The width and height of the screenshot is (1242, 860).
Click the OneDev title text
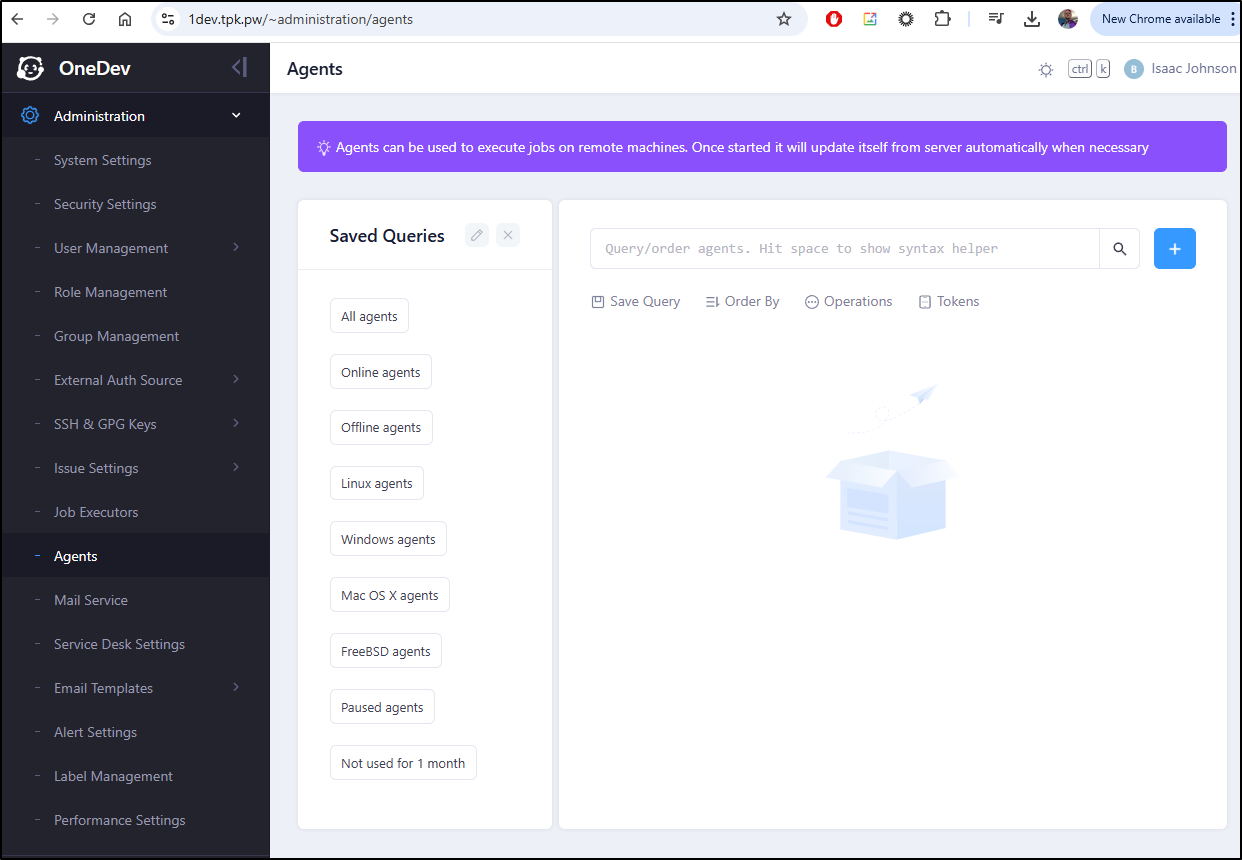pyautogui.click(x=94, y=68)
